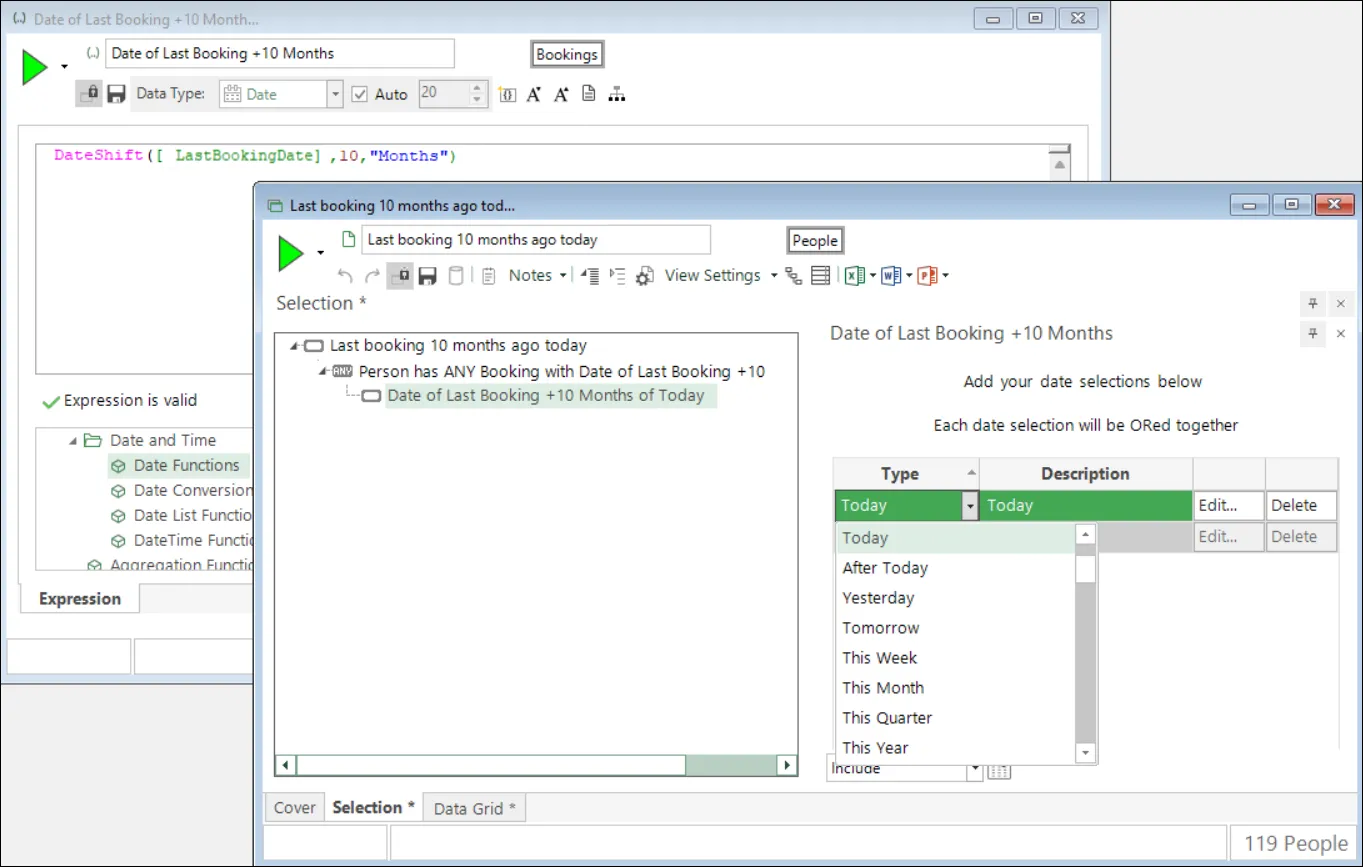Click the Bookings table label
Screen dimensions: 1363x867
(567, 55)
